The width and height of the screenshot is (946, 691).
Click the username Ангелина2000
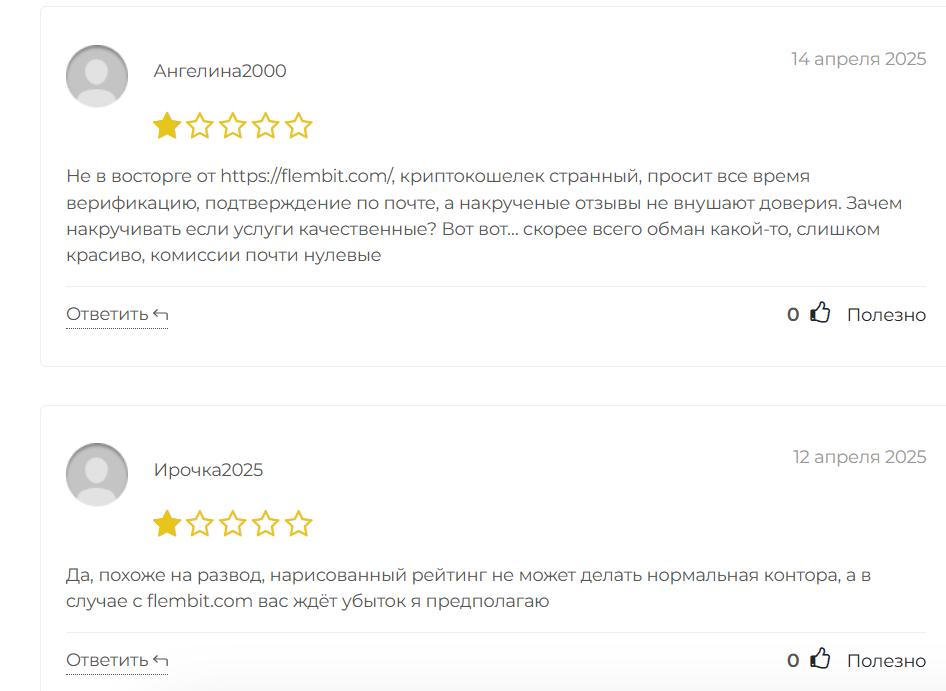[220, 71]
